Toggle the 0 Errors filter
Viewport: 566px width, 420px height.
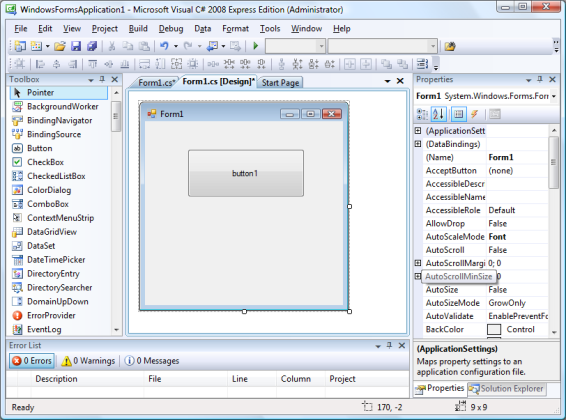coord(32,361)
